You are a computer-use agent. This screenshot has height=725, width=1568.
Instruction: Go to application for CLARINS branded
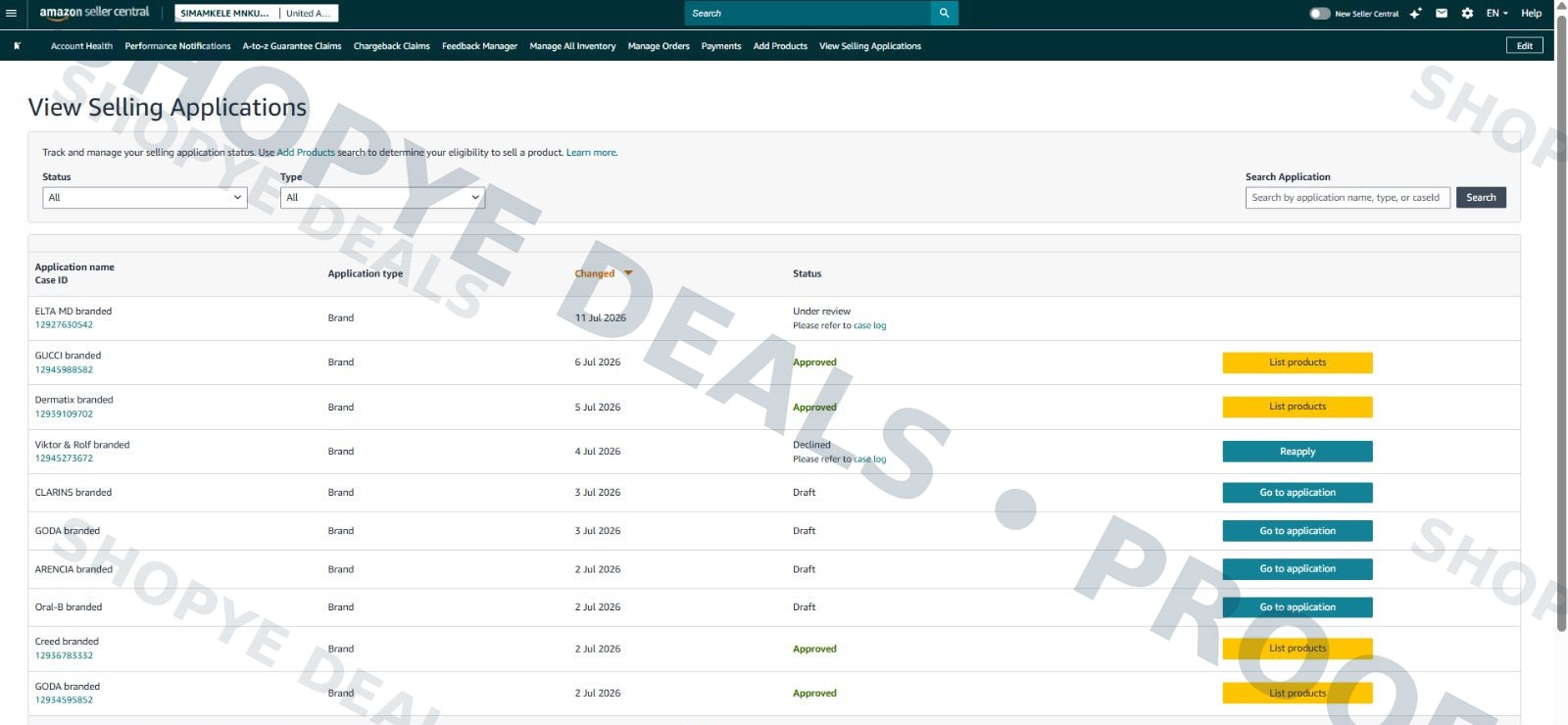click(x=1298, y=493)
